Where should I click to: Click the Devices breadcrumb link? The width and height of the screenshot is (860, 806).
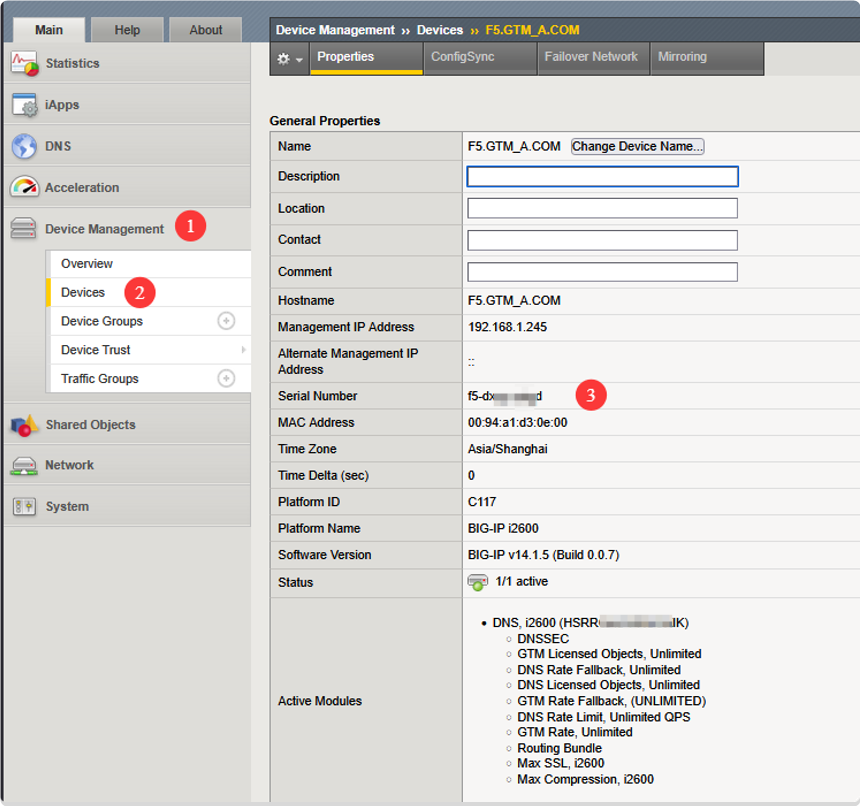tap(440, 30)
